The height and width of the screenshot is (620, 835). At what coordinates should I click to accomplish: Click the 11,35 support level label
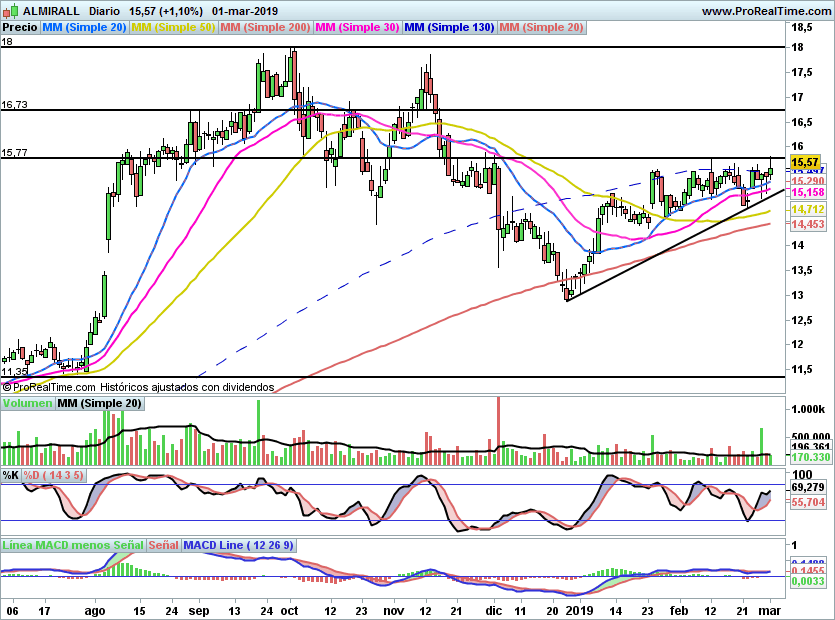(14, 372)
